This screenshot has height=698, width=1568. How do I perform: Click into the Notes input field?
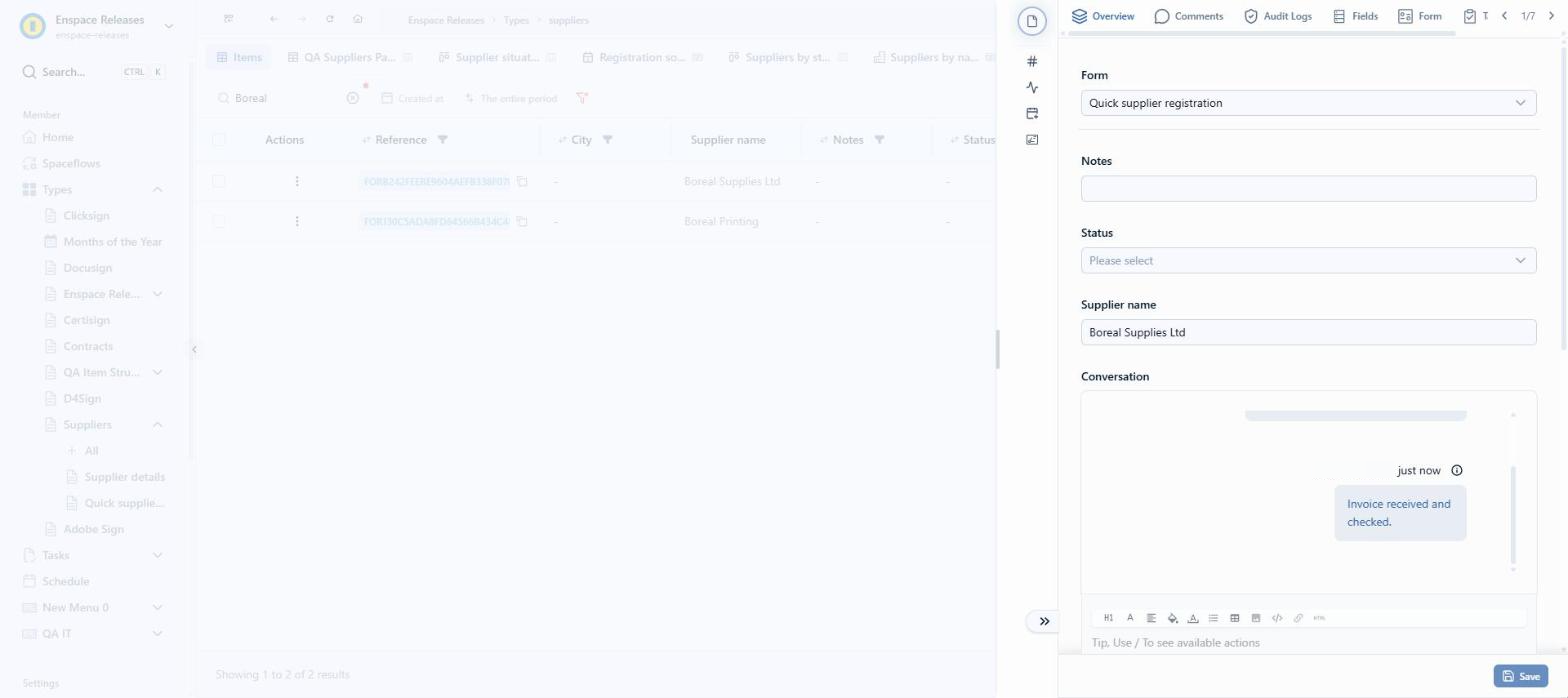point(1308,189)
